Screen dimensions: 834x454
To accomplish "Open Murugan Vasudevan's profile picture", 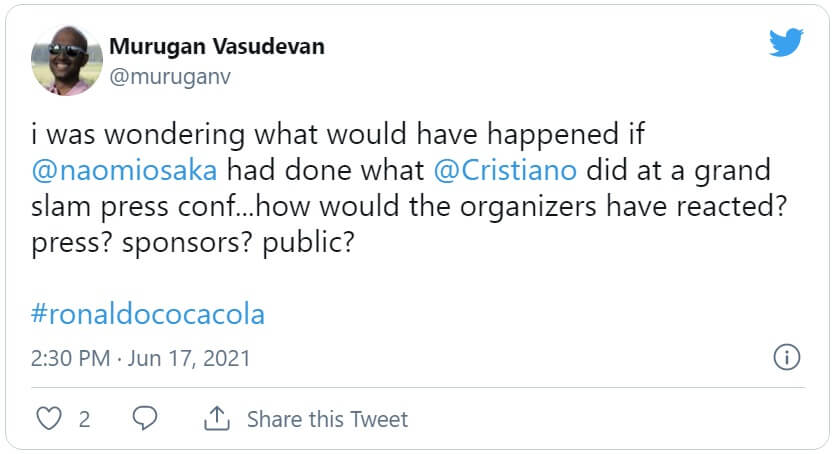I will pos(67,61).
